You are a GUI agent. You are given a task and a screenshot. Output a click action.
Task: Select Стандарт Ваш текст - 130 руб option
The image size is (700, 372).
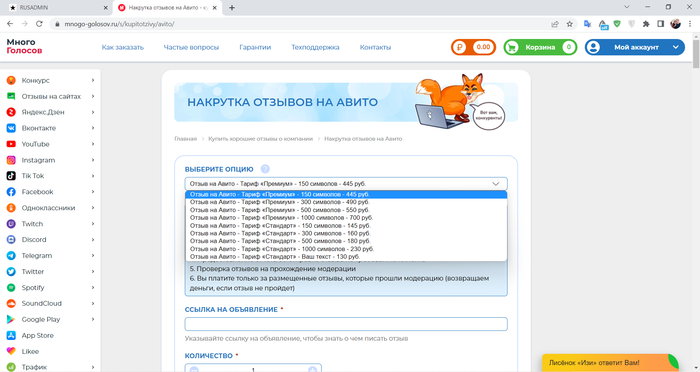tap(346, 256)
